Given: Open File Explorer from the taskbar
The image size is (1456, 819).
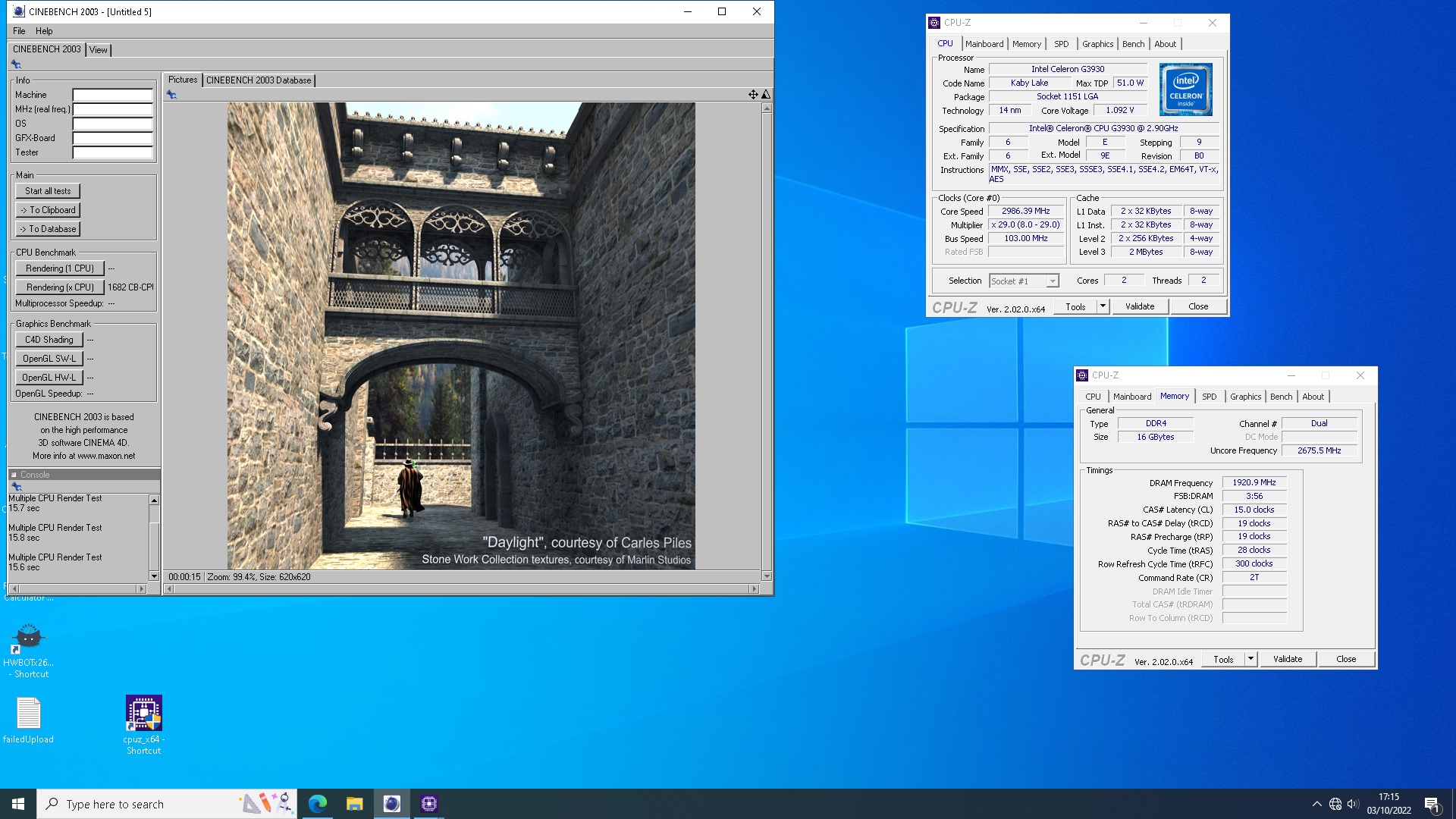Looking at the screenshot, I should 354,804.
